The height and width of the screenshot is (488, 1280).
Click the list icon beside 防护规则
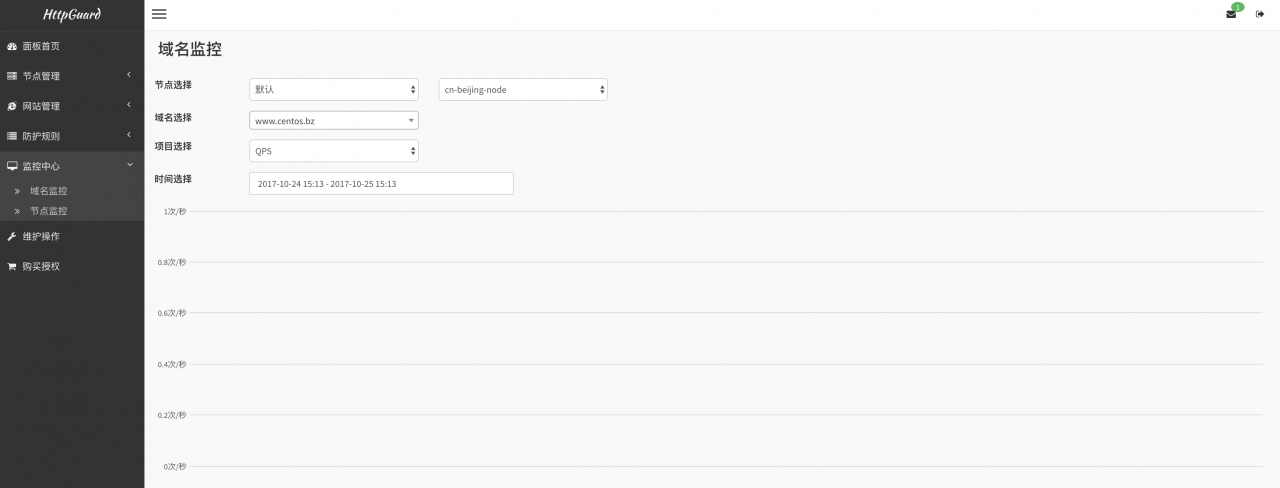tap(12, 136)
